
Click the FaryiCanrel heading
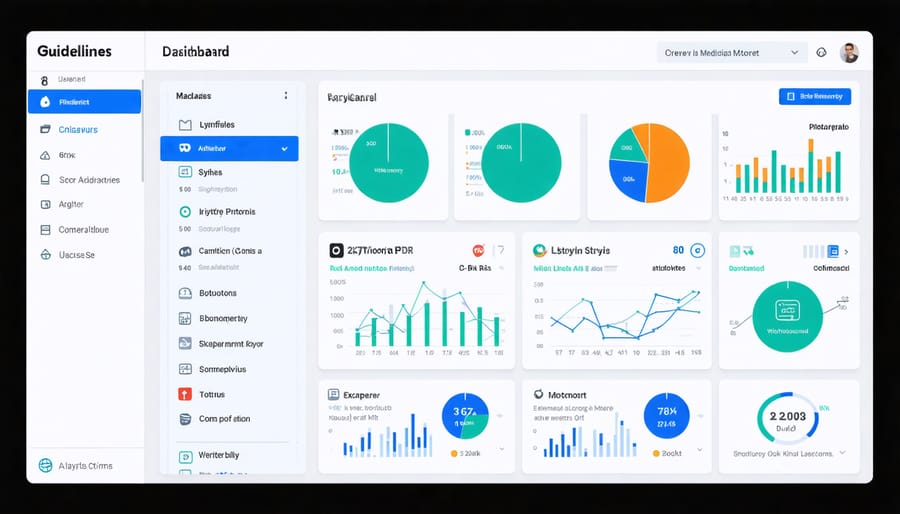[x=352, y=98]
